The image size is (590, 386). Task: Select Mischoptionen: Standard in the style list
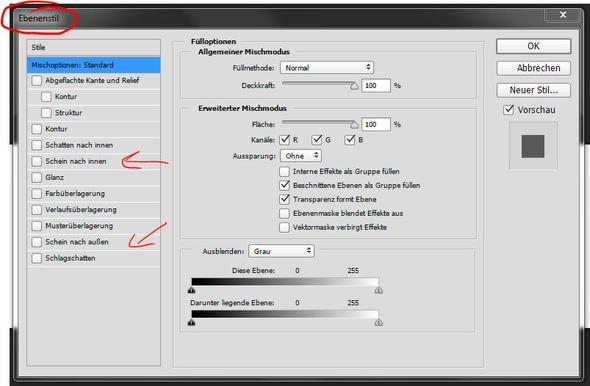(x=94, y=65)
